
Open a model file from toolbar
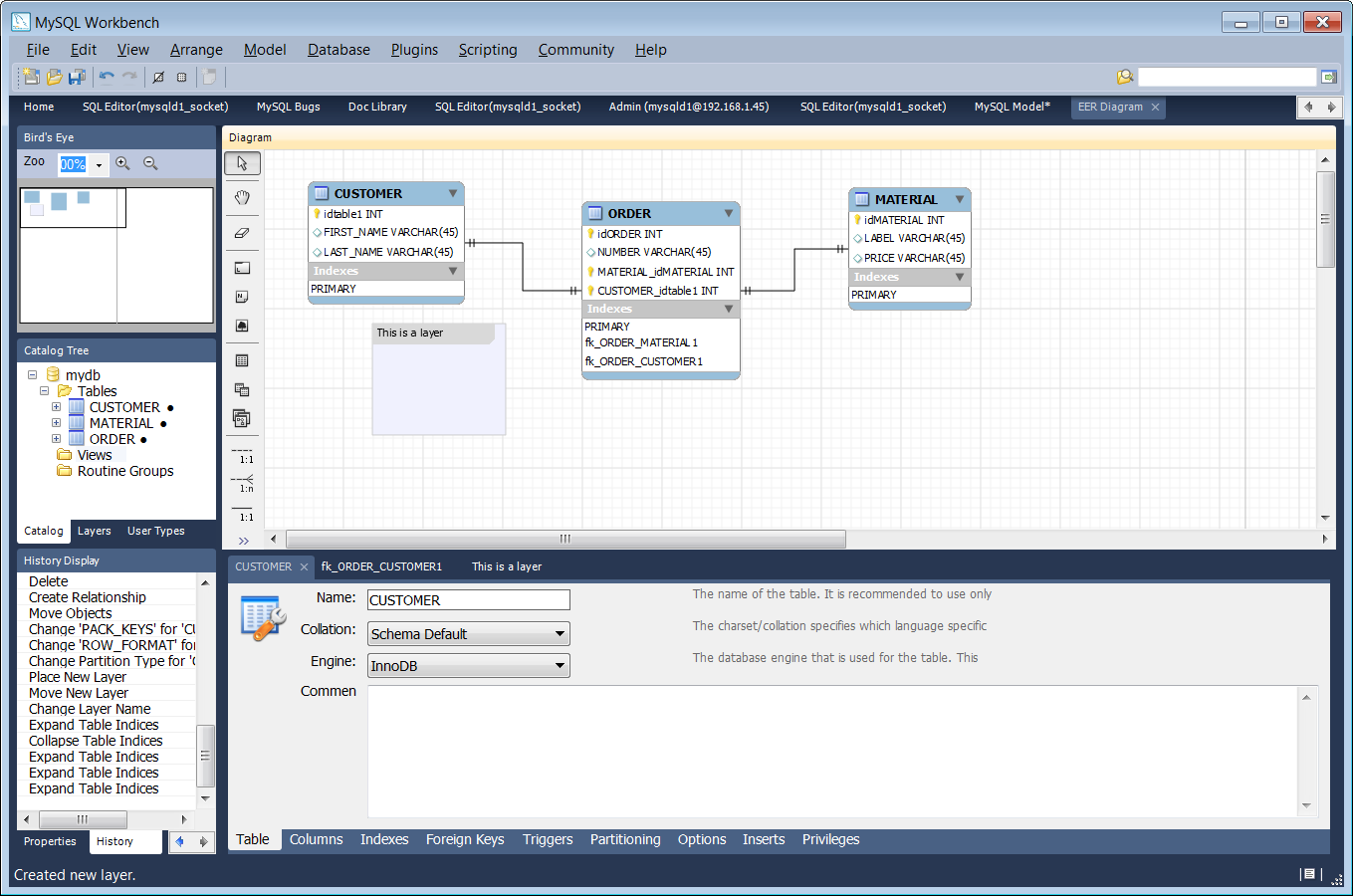pyautogui.click(x=54, y=77)
